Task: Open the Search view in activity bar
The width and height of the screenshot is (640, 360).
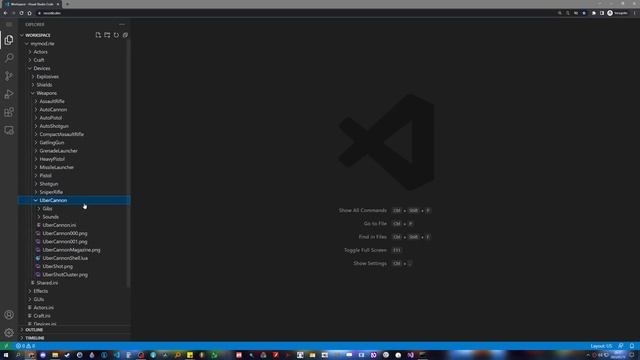Action: pos(9,58)
